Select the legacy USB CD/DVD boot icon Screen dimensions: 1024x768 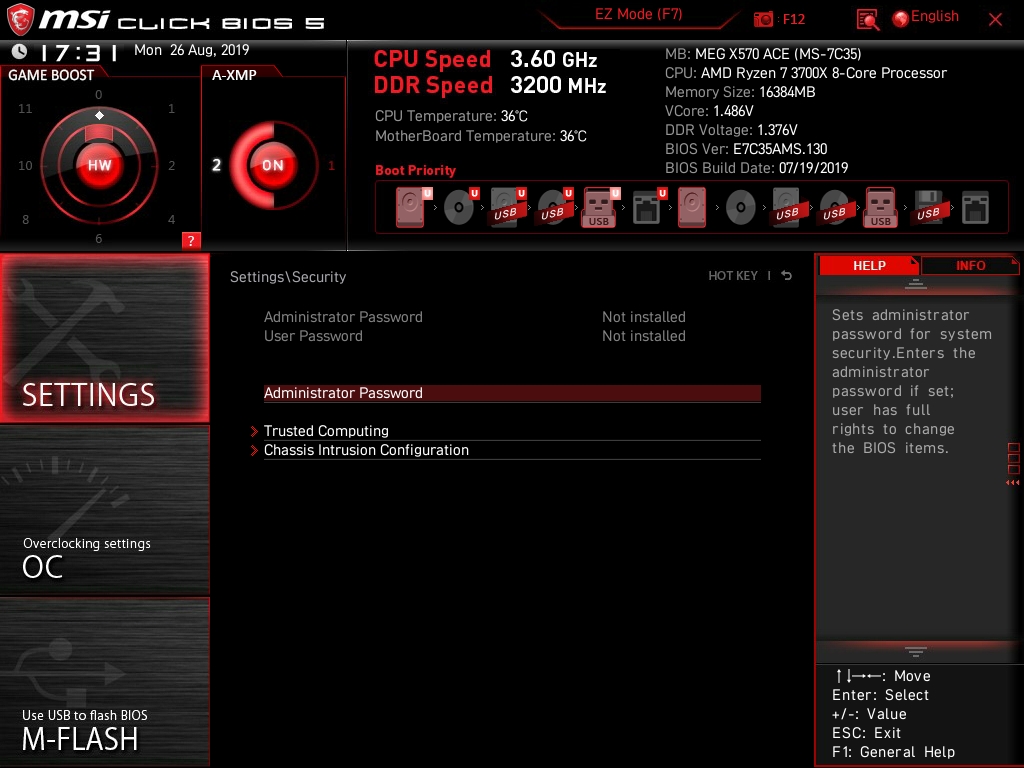[x=835, y=207]
